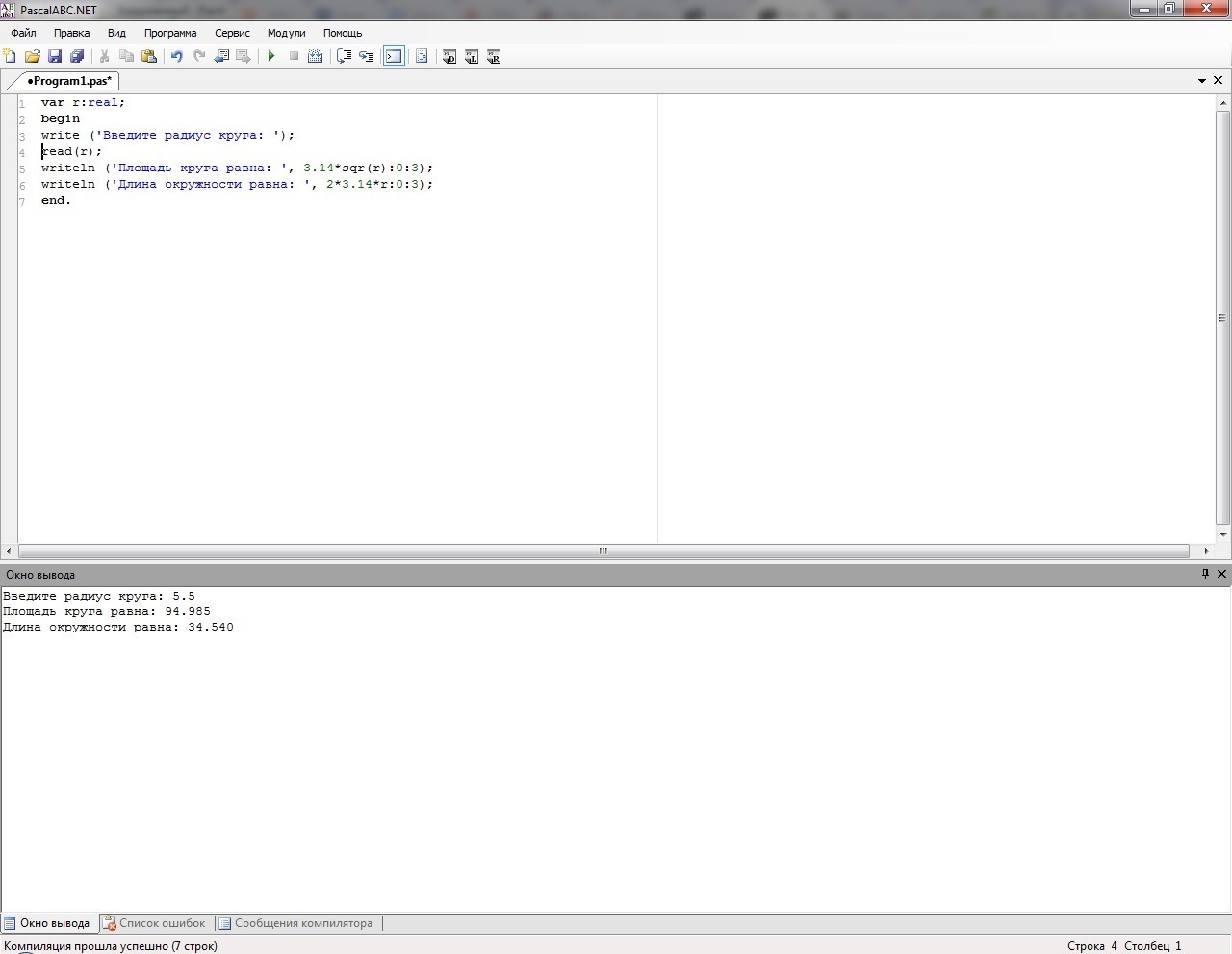Undo the last edit with the toolbar arrow

pos(177,57)
